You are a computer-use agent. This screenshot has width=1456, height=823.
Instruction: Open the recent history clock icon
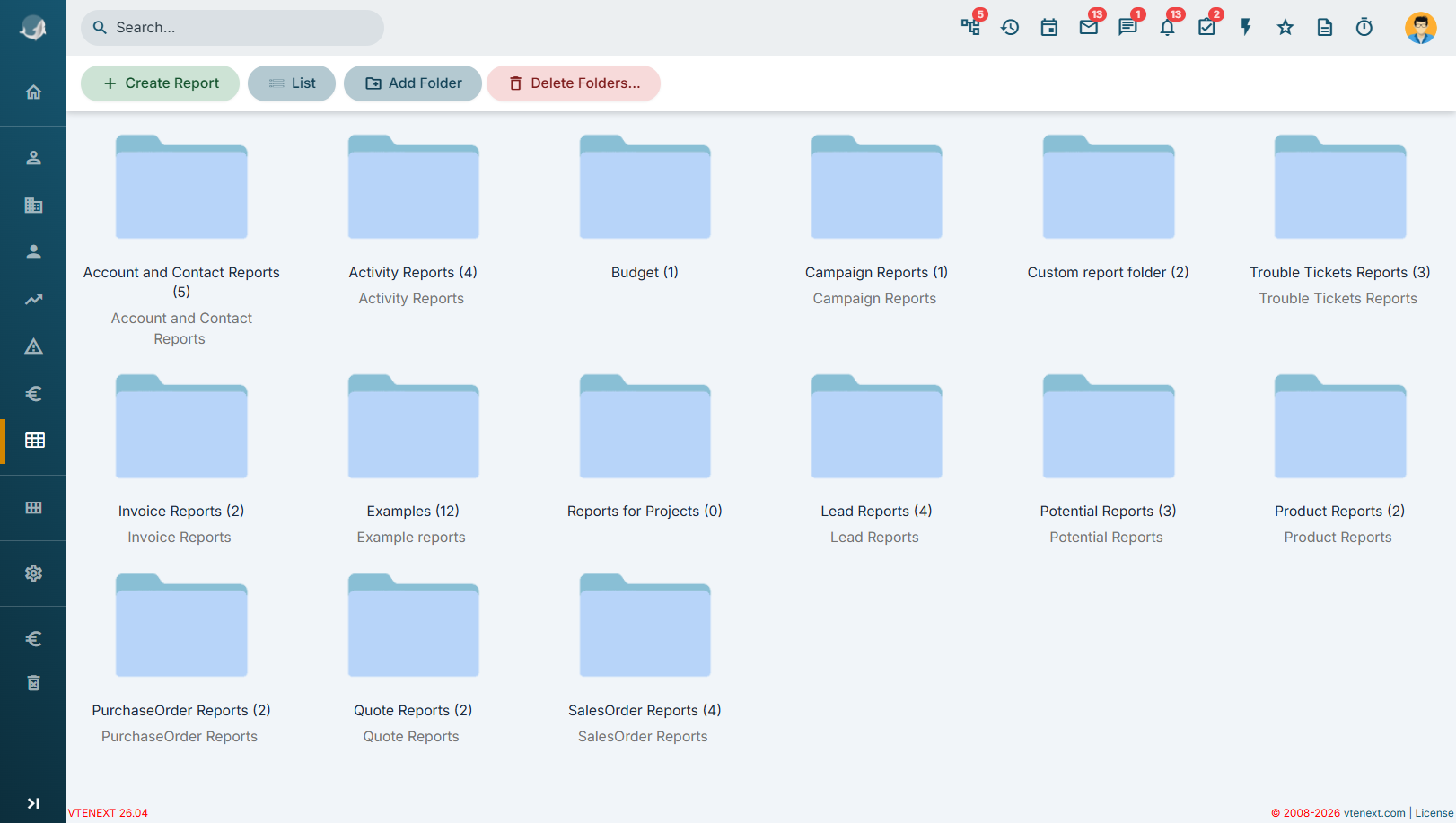(1010, 27)
